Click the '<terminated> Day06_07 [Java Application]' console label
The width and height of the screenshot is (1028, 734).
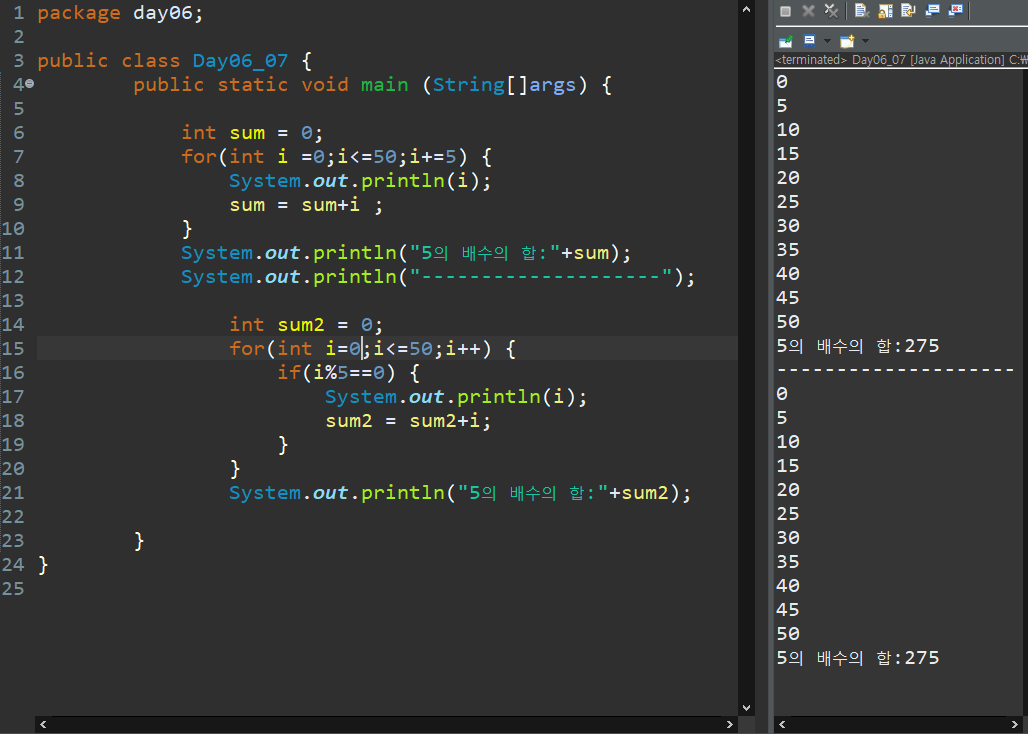pyautogui.click(x=890, y=60)
